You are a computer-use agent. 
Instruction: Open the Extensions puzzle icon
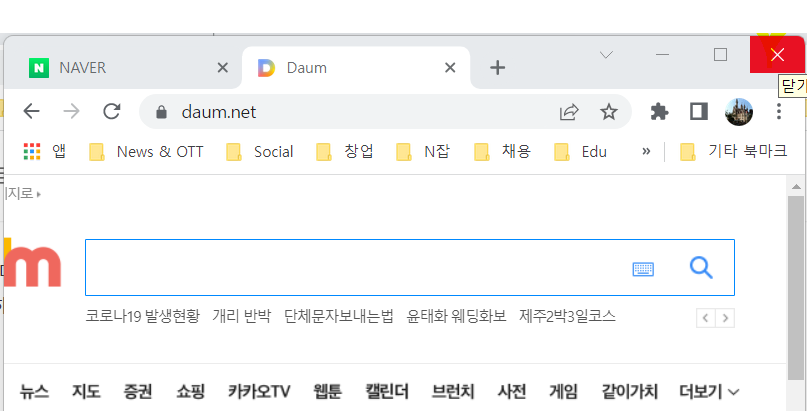(659, 112)
